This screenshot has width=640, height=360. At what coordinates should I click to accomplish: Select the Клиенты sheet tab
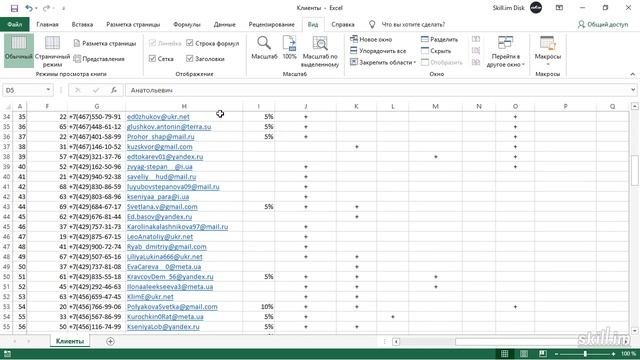point(70,341)
